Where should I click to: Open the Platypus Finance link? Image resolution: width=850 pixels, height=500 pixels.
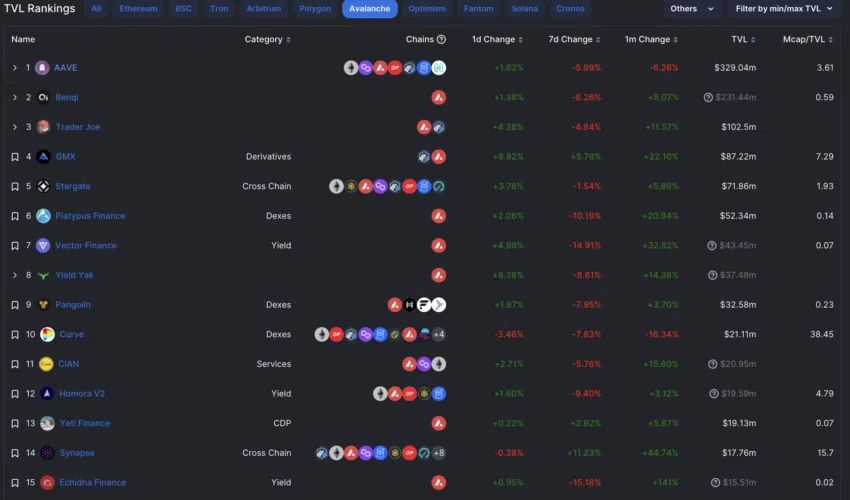[90, 216]
